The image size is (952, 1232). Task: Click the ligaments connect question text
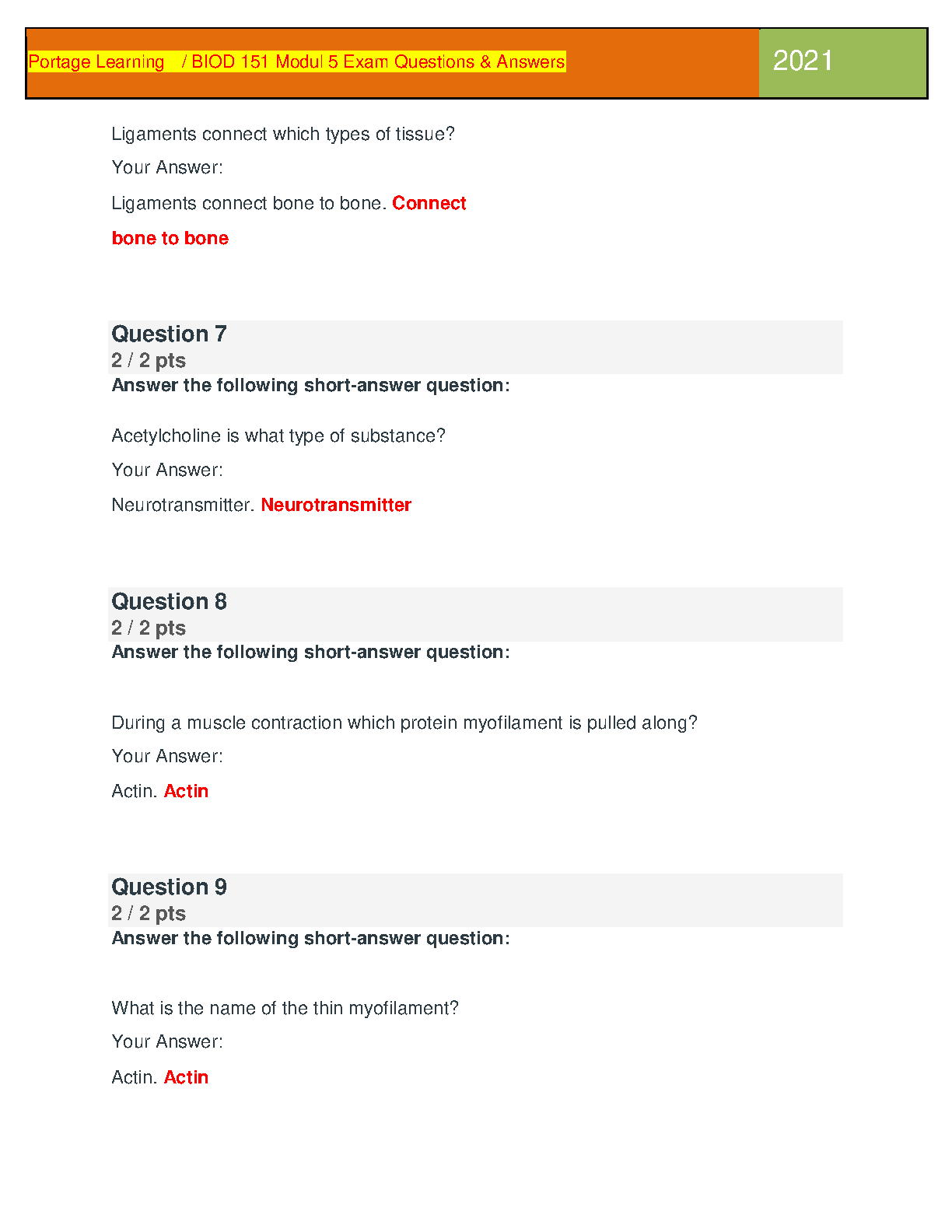282,134
